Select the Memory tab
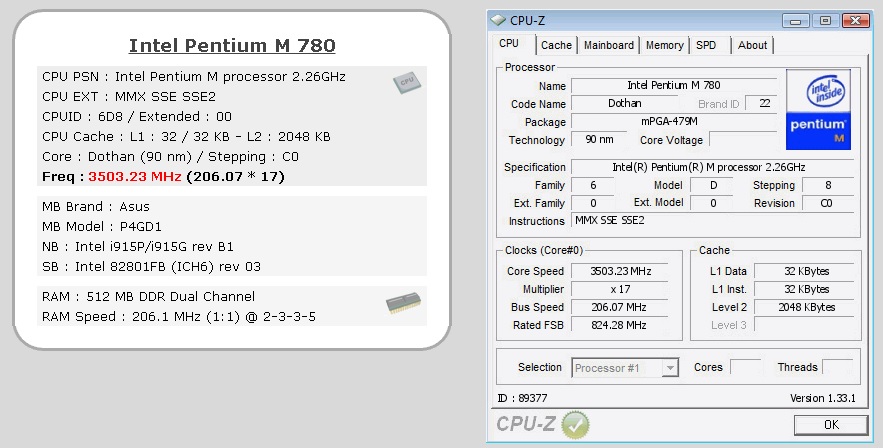The image size is (883, 448). coord(664,45)
